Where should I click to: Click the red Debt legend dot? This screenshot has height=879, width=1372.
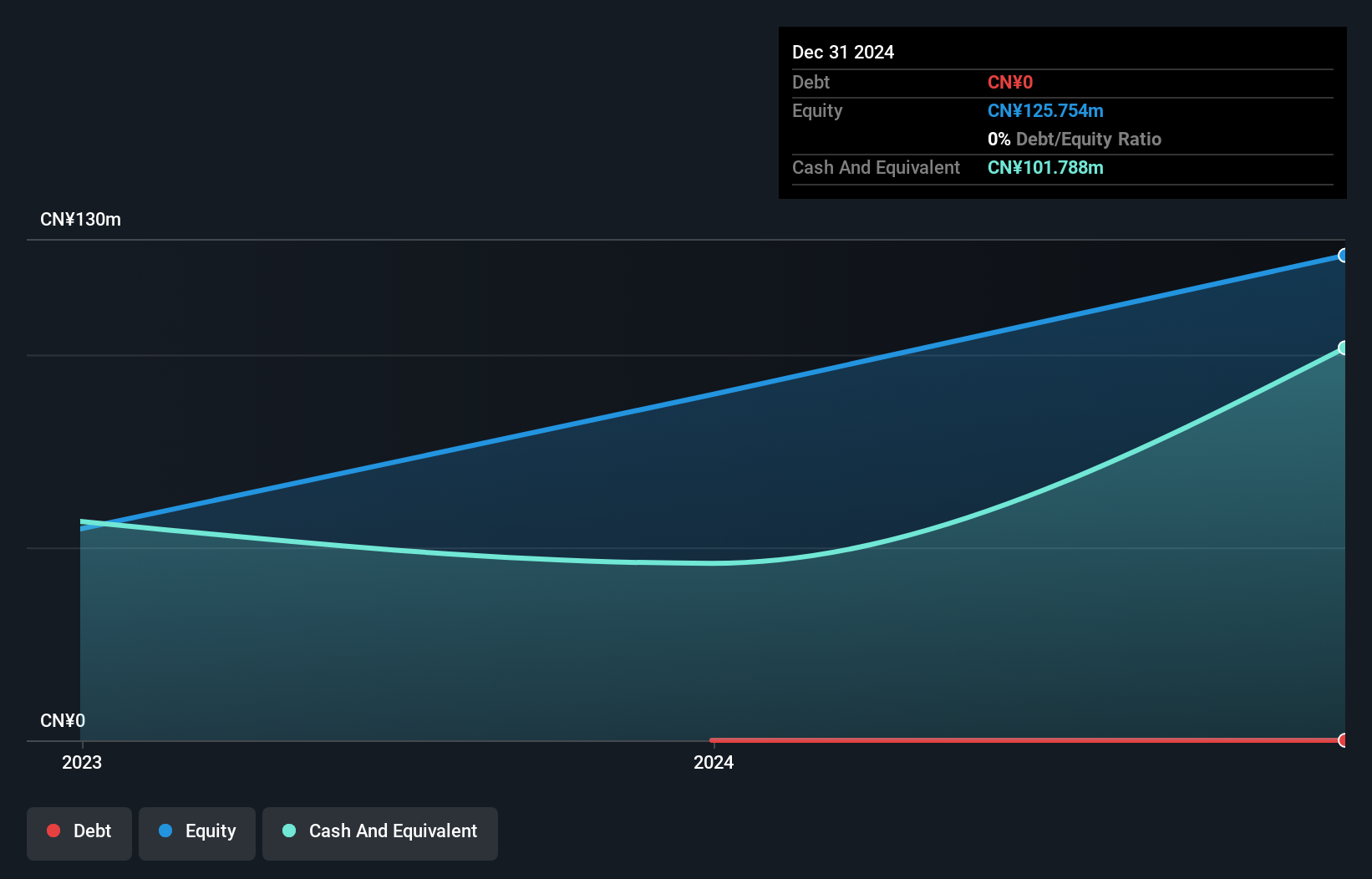[x=53, y=831]
